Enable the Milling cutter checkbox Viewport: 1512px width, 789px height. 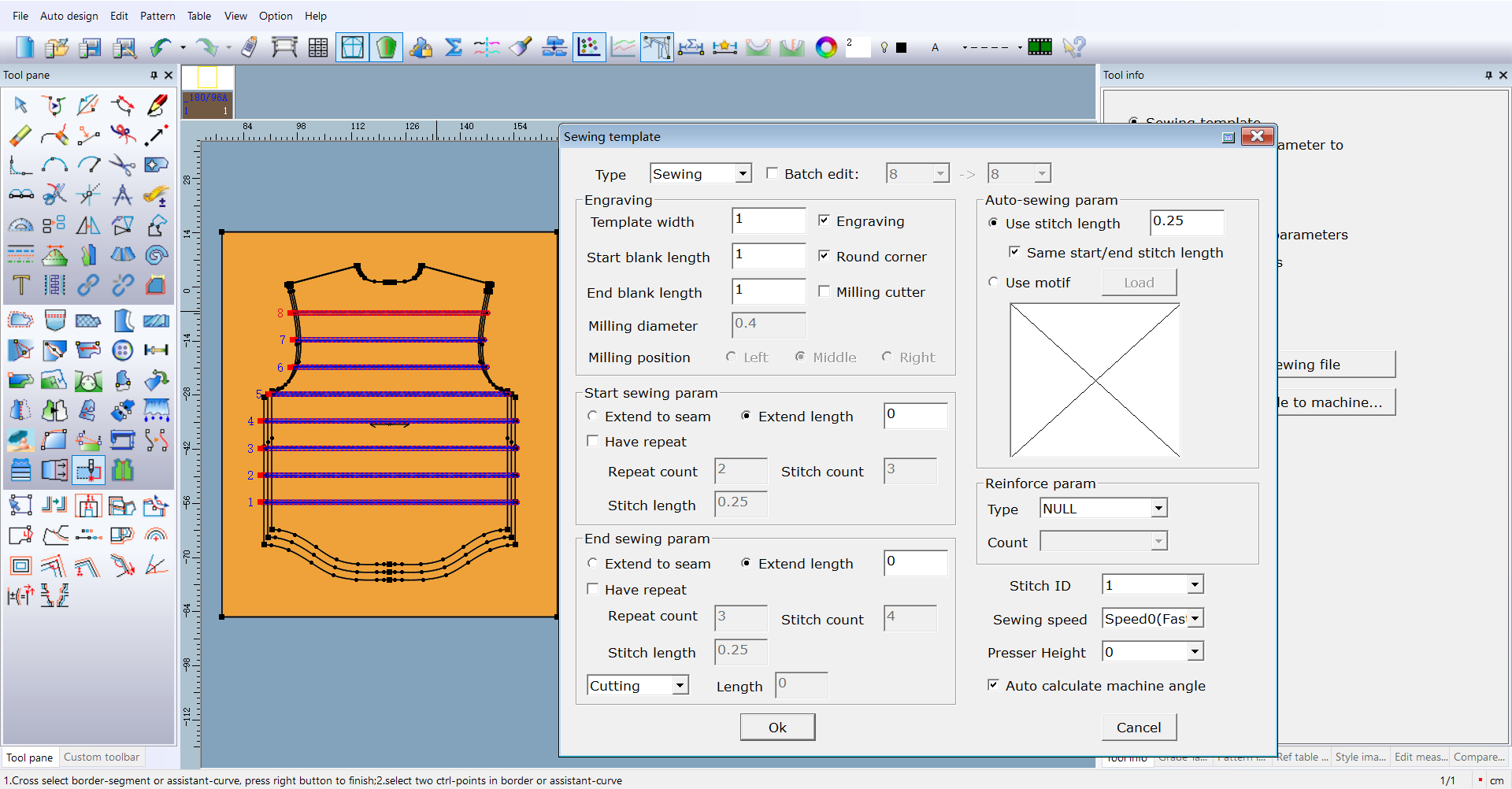(824, 291)
